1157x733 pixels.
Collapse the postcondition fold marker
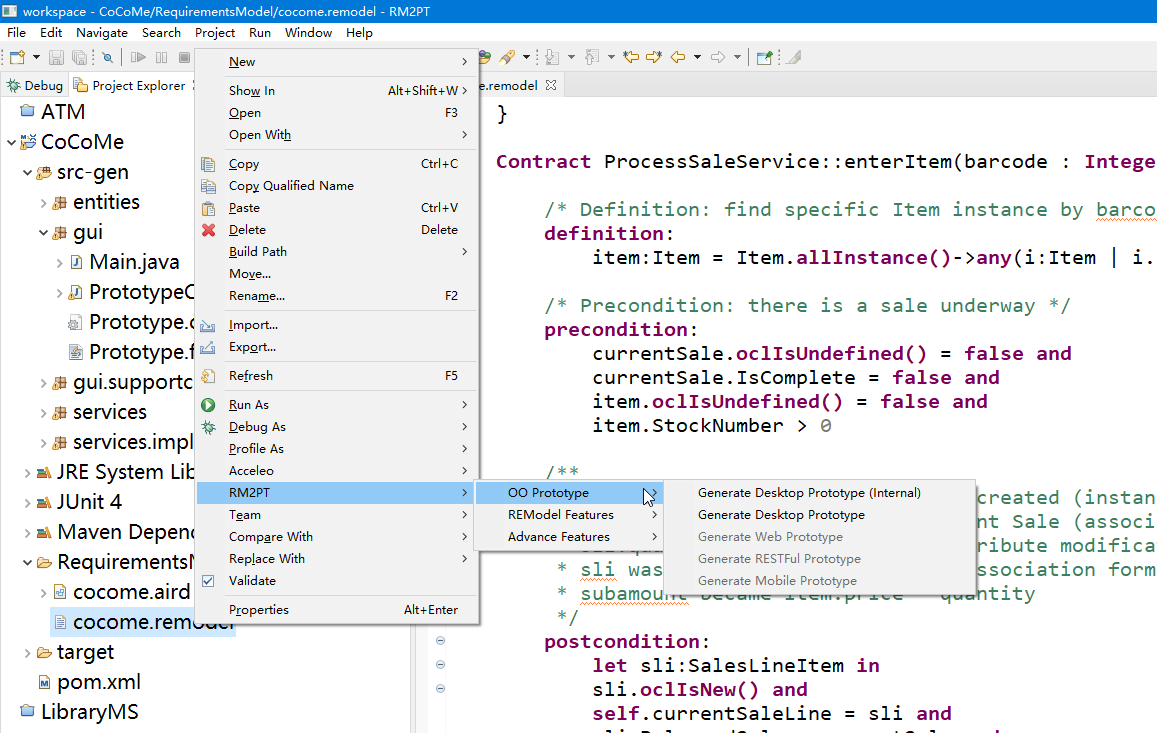(x=441, y=641)
